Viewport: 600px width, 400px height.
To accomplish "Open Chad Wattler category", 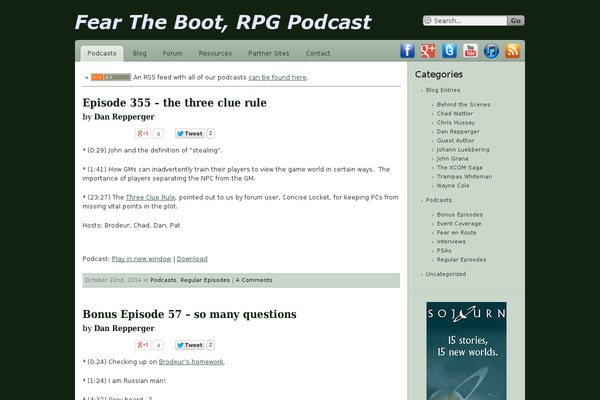I will coord(455,114).
